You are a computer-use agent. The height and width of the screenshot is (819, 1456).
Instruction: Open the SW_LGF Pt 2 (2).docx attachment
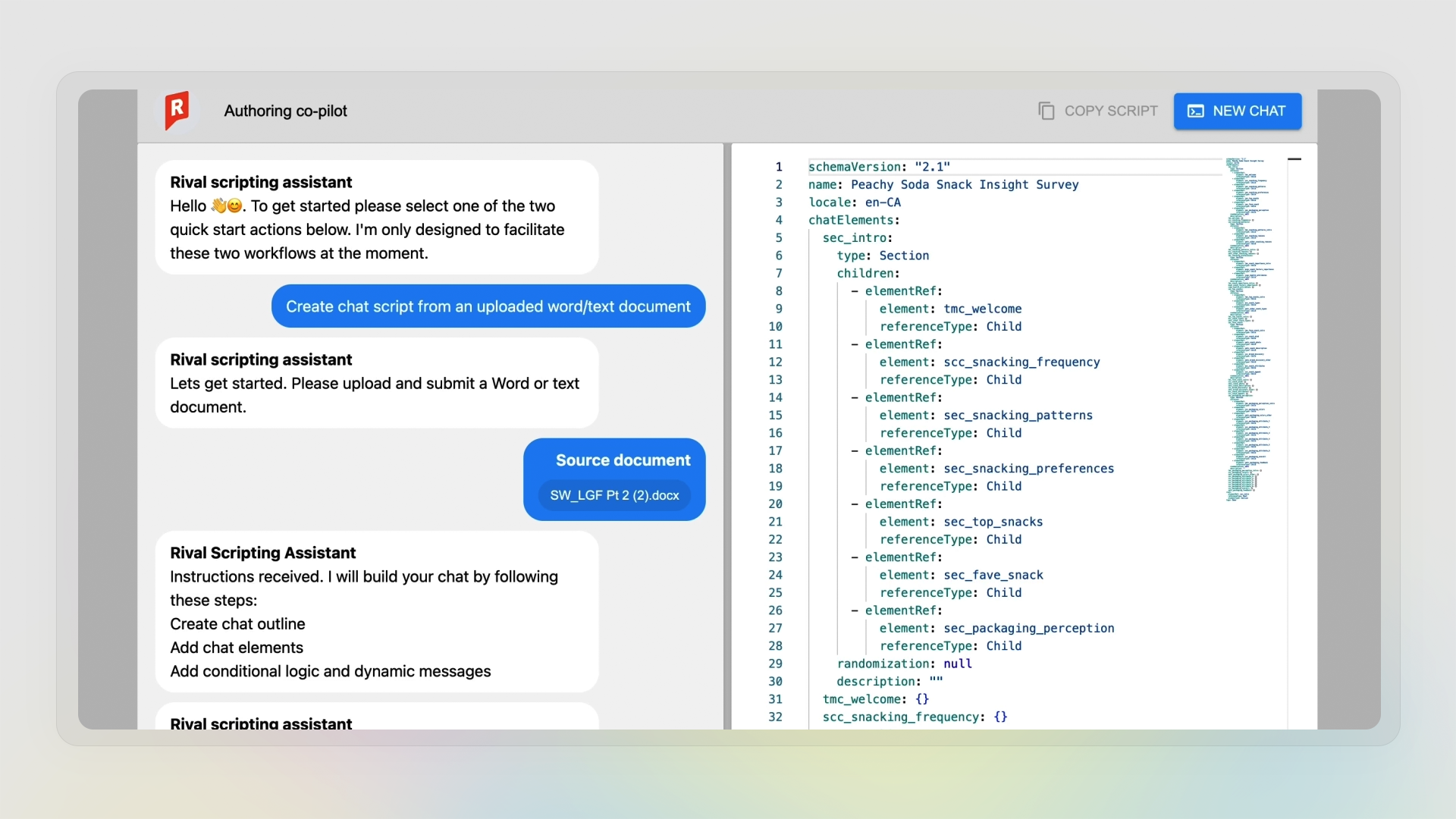coord(615,495)
